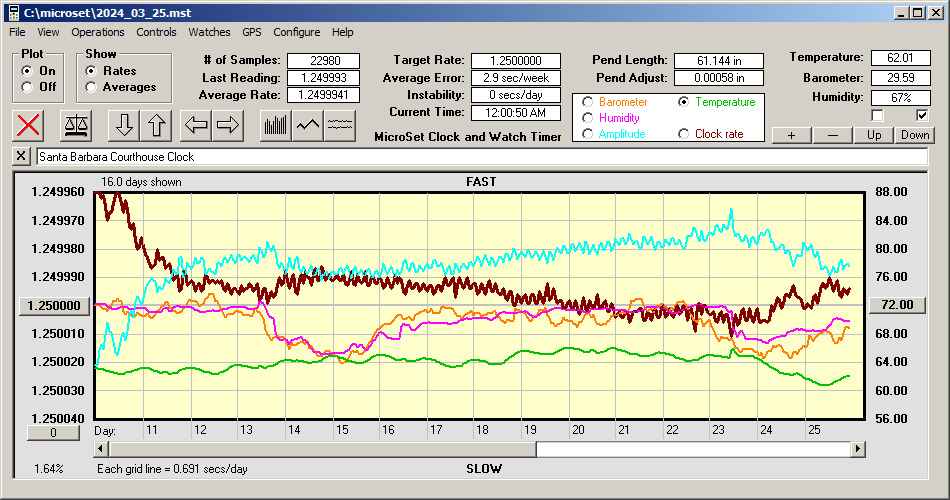Click the left arrow toolbar button
Image resolution: width=950 pixels, height=500 pixels.
pos(196,125)
